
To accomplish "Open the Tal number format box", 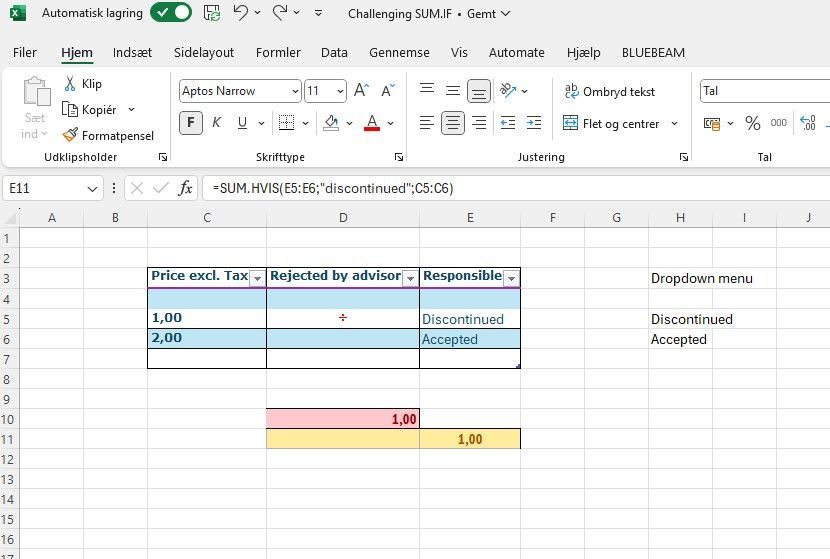I will point(765,91).
